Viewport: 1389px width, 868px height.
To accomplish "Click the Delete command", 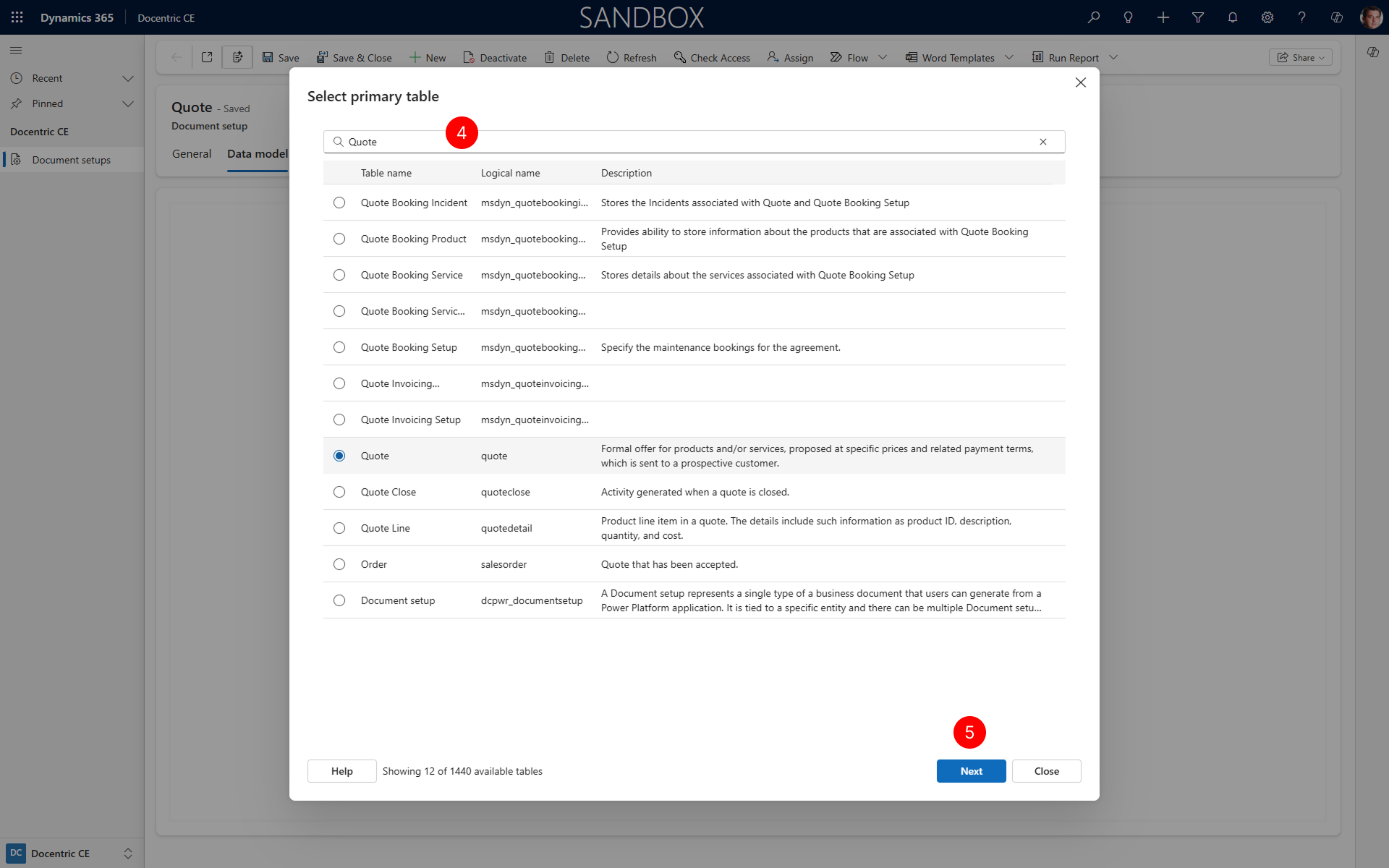I will pyautogui.click(x=566, y=57).
